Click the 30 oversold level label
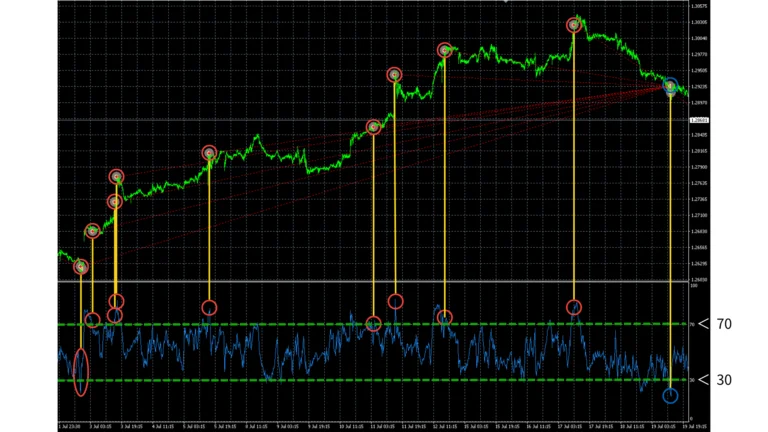This screenshot has width=768, height=432. 724,380
